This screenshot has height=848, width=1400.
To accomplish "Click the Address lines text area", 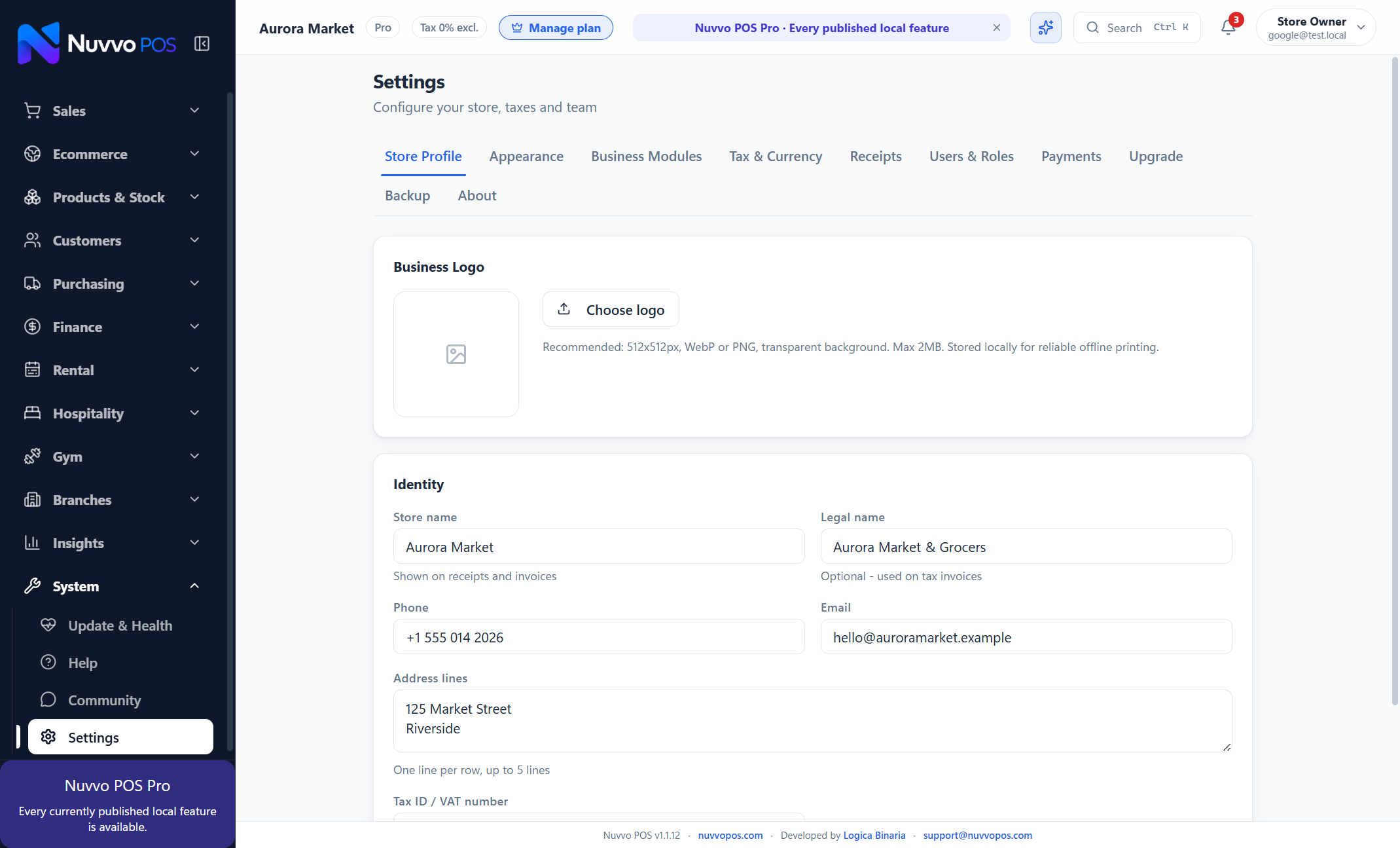I will 813,721.
